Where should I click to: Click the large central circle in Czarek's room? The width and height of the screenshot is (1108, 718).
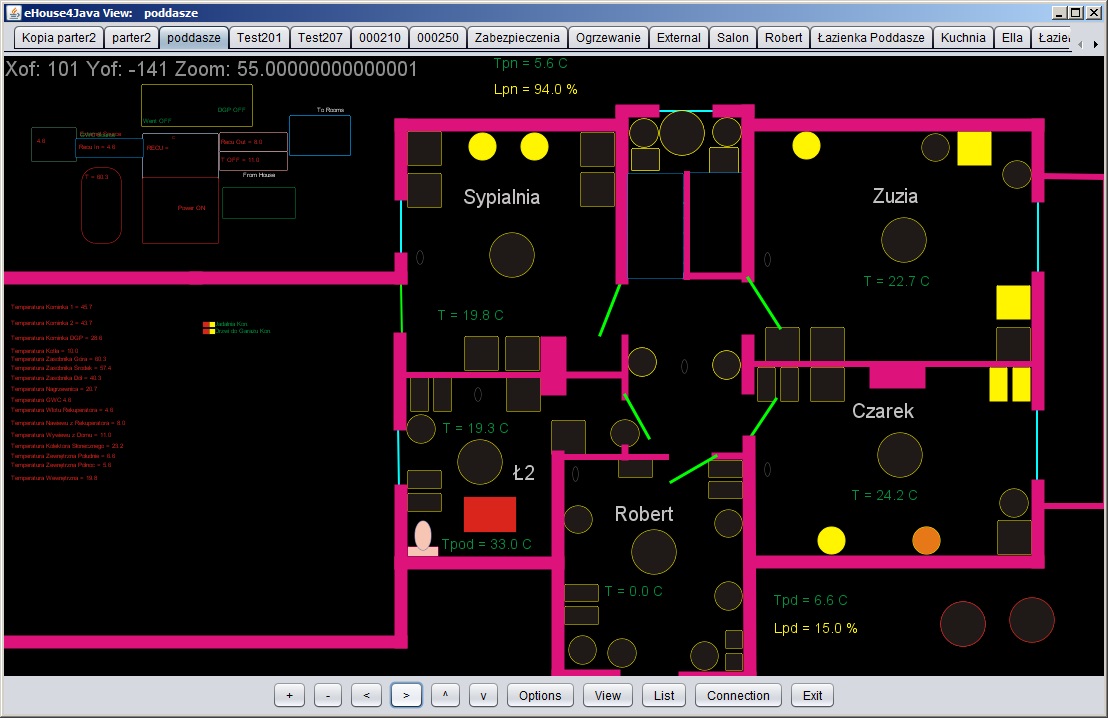coord(897,455)
